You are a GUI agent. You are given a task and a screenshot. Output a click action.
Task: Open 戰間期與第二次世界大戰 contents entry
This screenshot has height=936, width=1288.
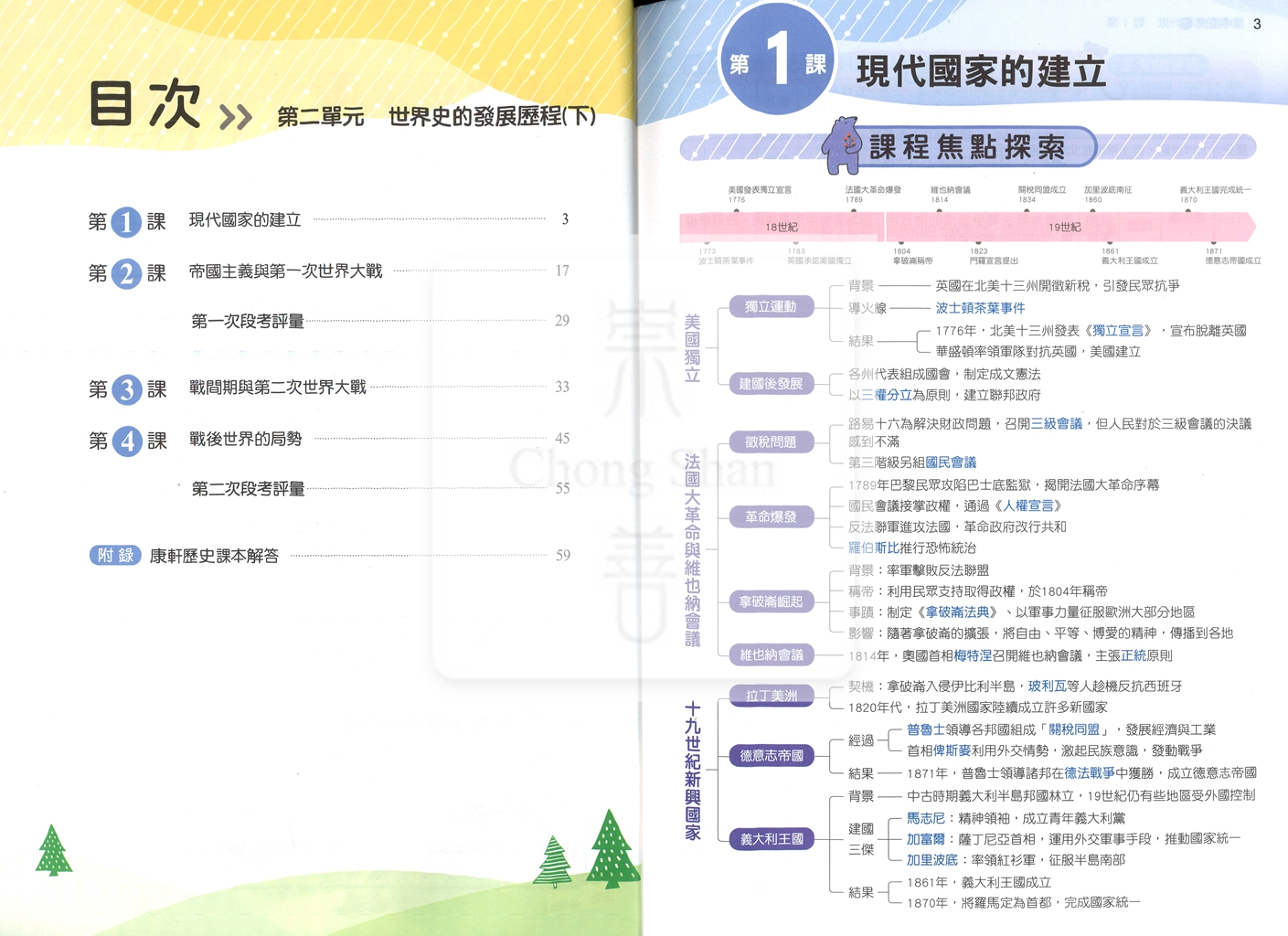(x=278, y=388)
